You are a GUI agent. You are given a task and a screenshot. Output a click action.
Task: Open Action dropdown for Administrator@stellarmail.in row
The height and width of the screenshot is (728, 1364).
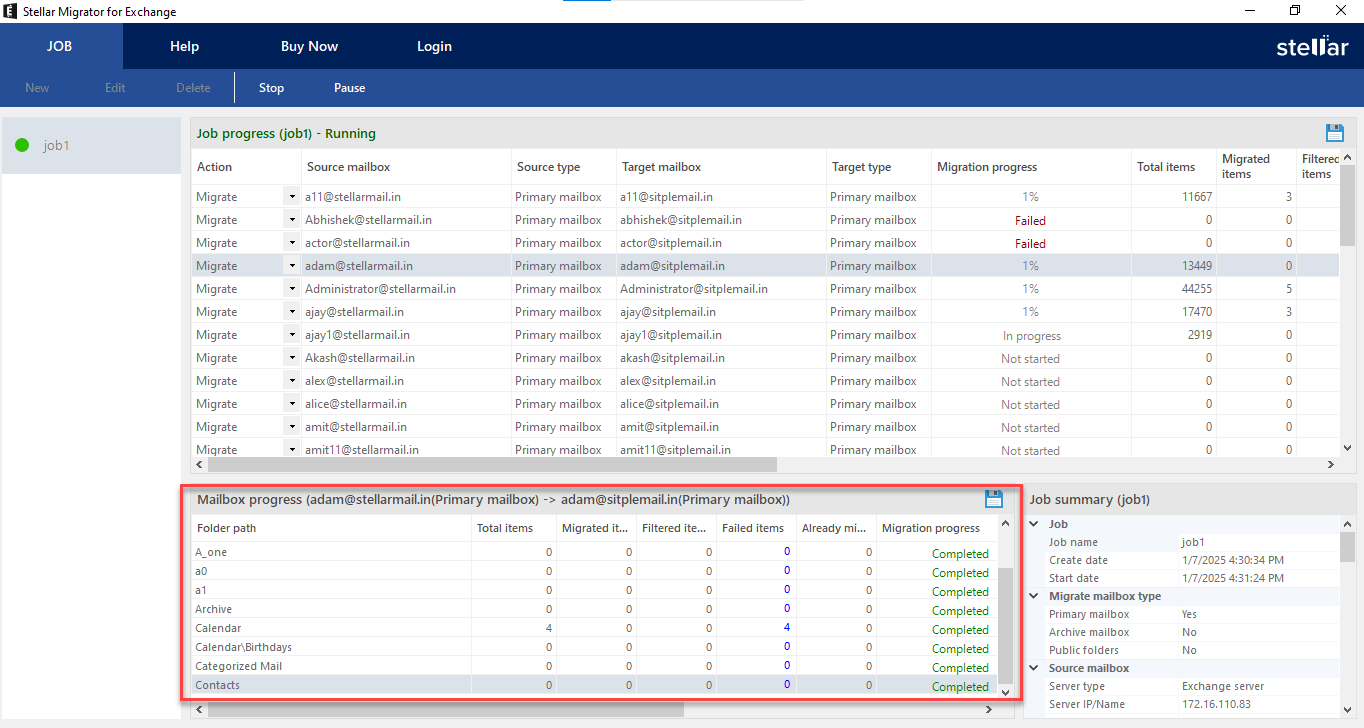[x=292, y=289]
